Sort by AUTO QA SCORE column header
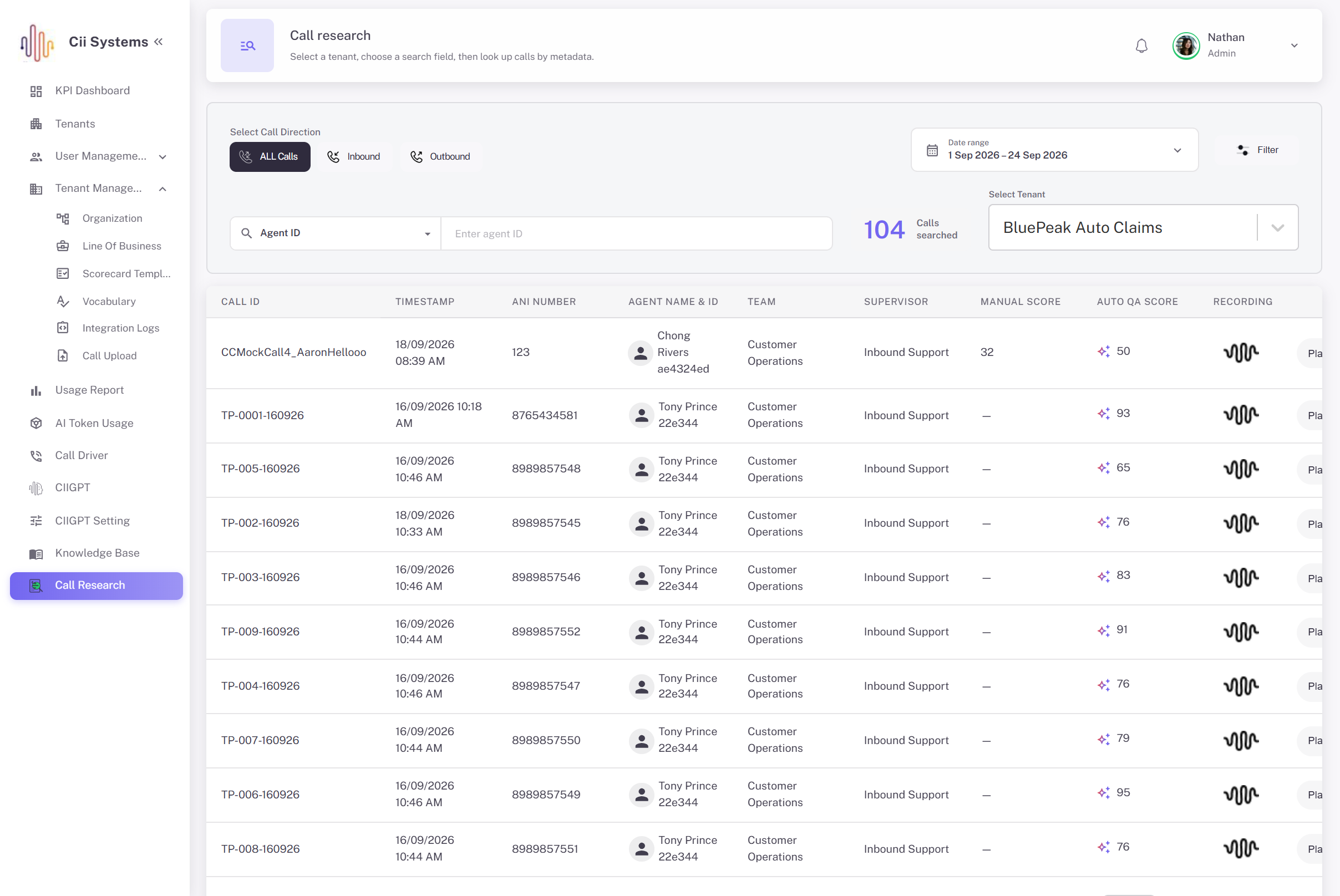The width and height of the screenshot is (1340, 896). coord(1137,302)
